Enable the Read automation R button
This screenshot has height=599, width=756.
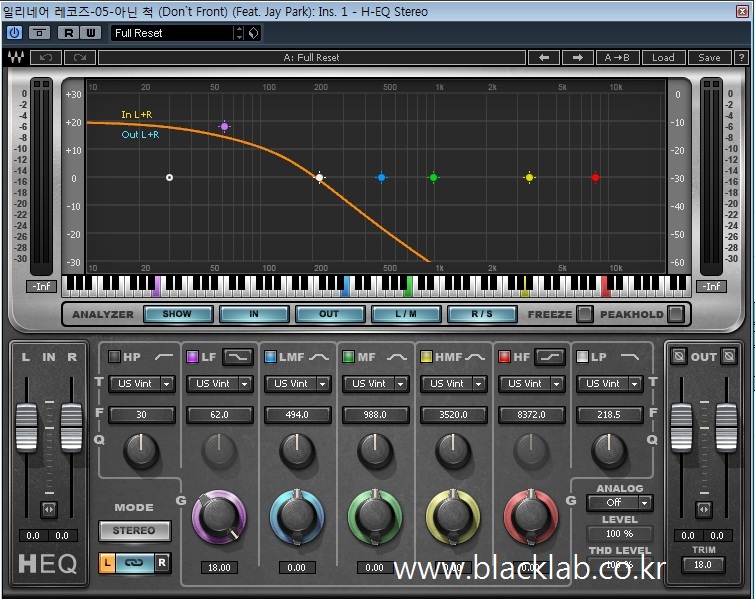coord(68,33)
